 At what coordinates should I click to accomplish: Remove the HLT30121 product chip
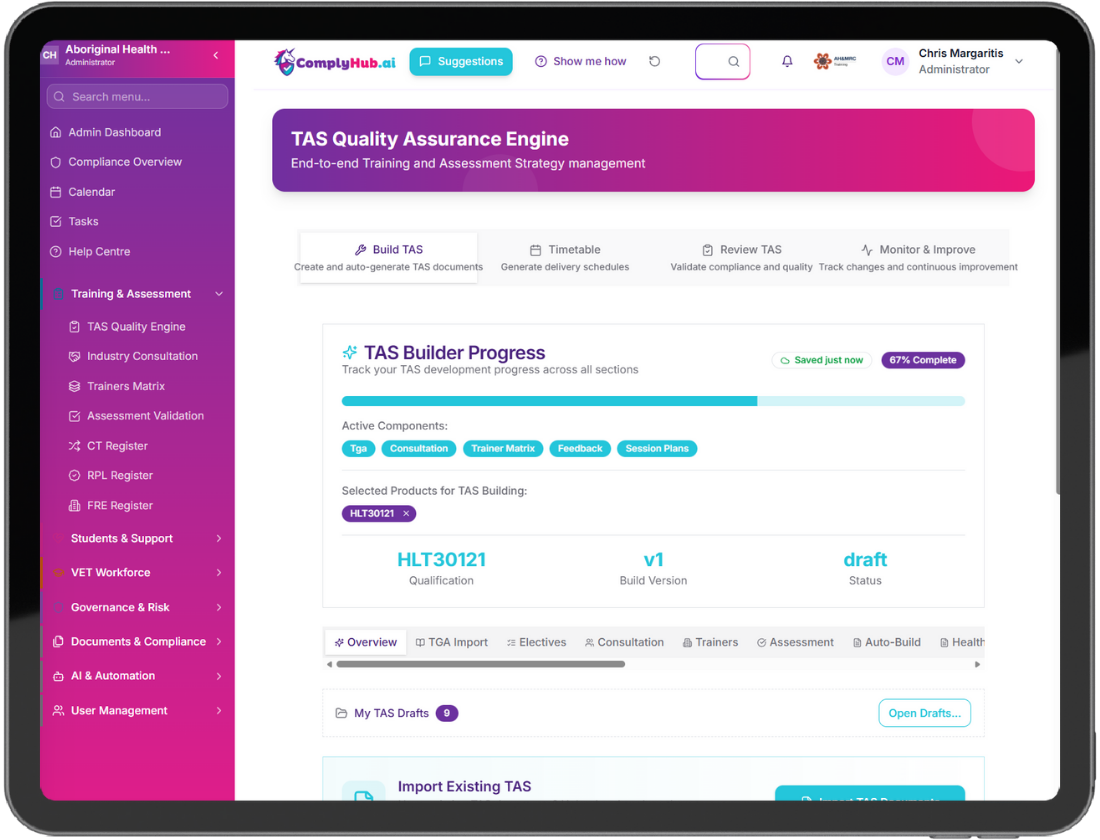pyautogui.click(x=406, y=514)
